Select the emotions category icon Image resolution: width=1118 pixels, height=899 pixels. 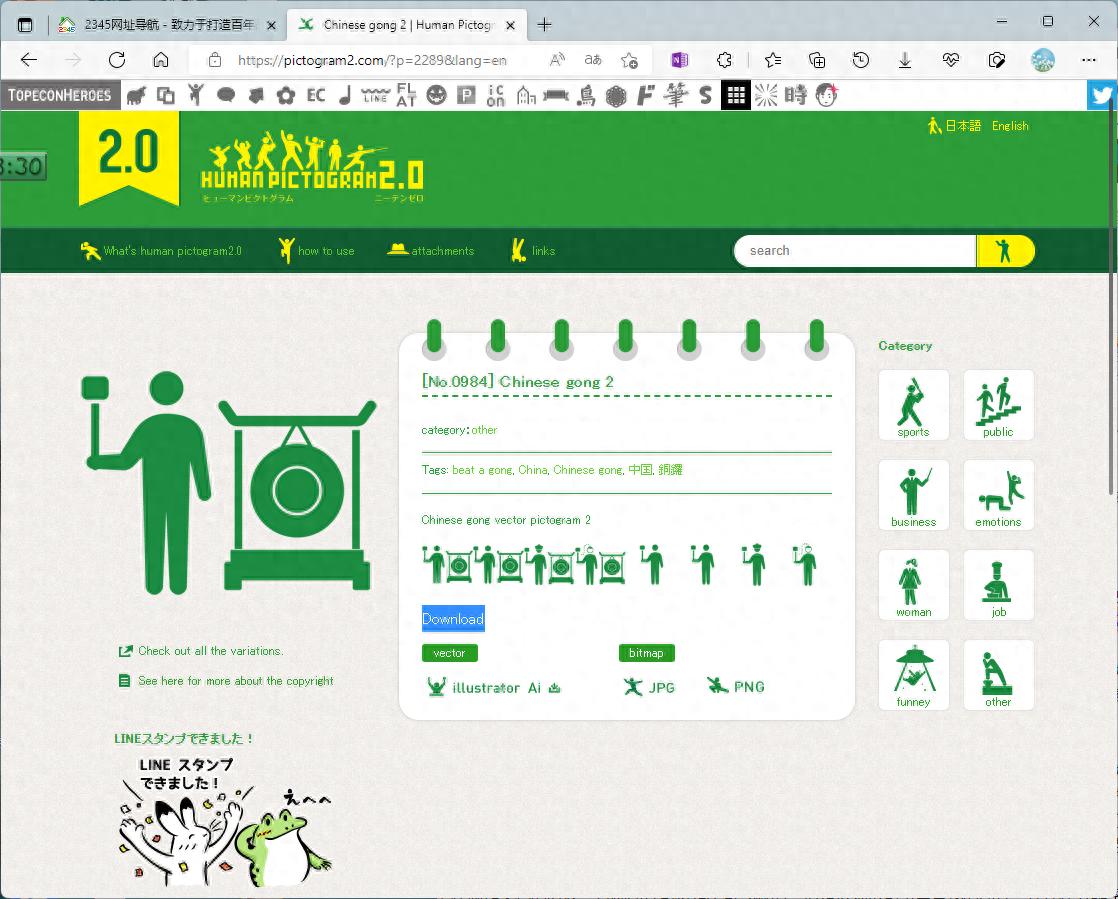998,495
